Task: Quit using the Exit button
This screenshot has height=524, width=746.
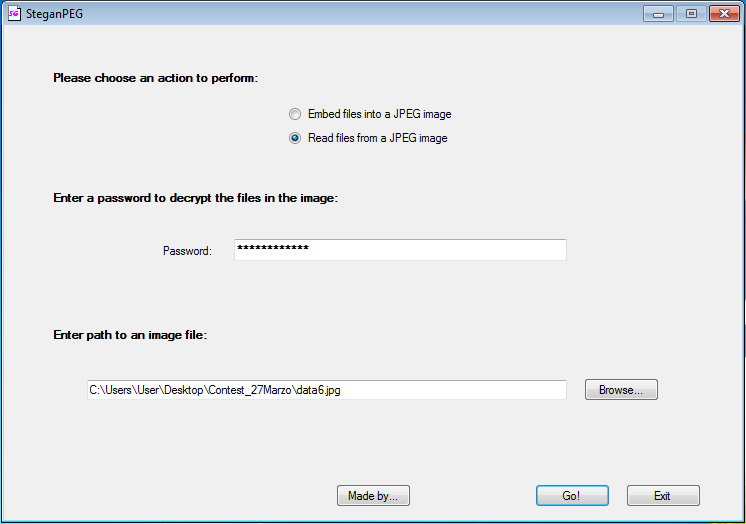Action: tap(663, 496)
